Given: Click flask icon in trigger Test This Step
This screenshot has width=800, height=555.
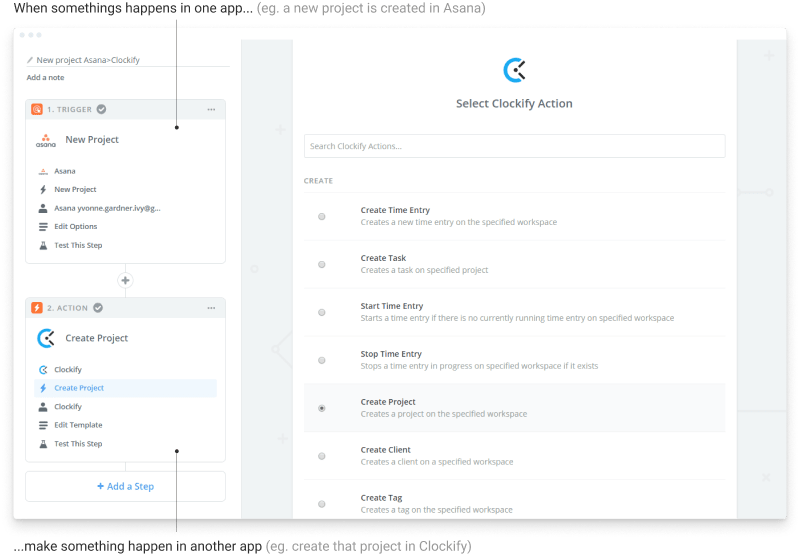Looking at the screenshot, I should pyautogui.click(x=43, y=245).
